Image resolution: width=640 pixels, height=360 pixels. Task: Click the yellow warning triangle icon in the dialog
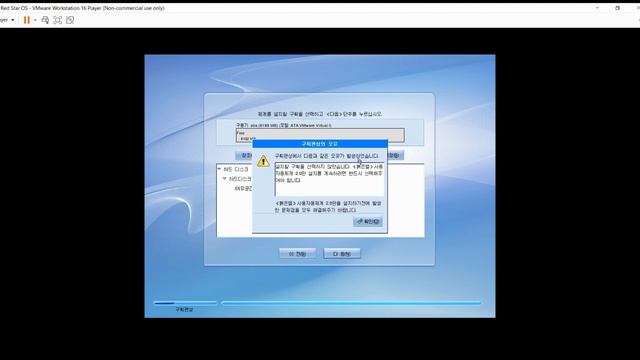[263, 161]
